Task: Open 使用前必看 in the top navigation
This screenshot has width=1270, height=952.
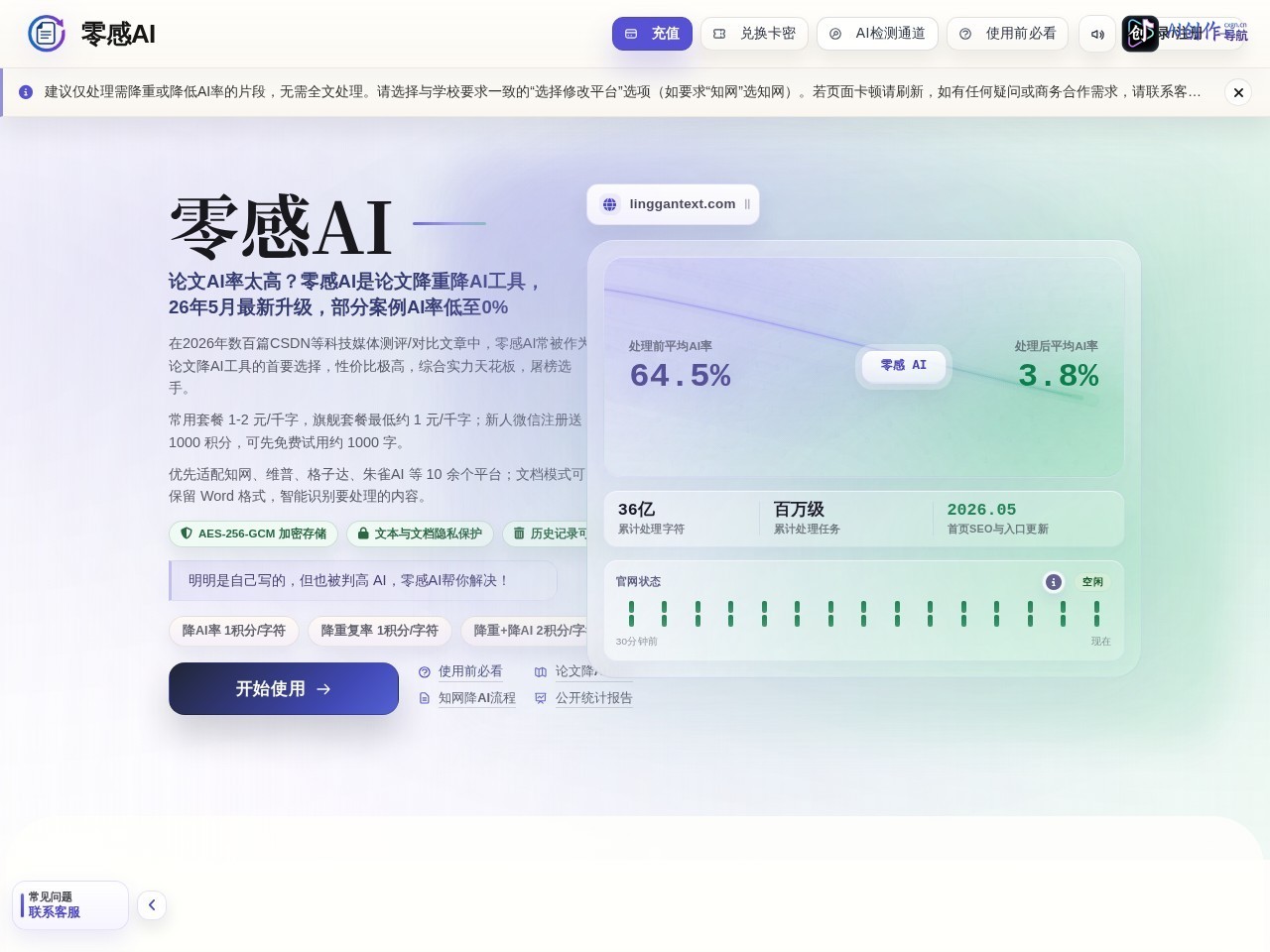Action: point(1007,34)
